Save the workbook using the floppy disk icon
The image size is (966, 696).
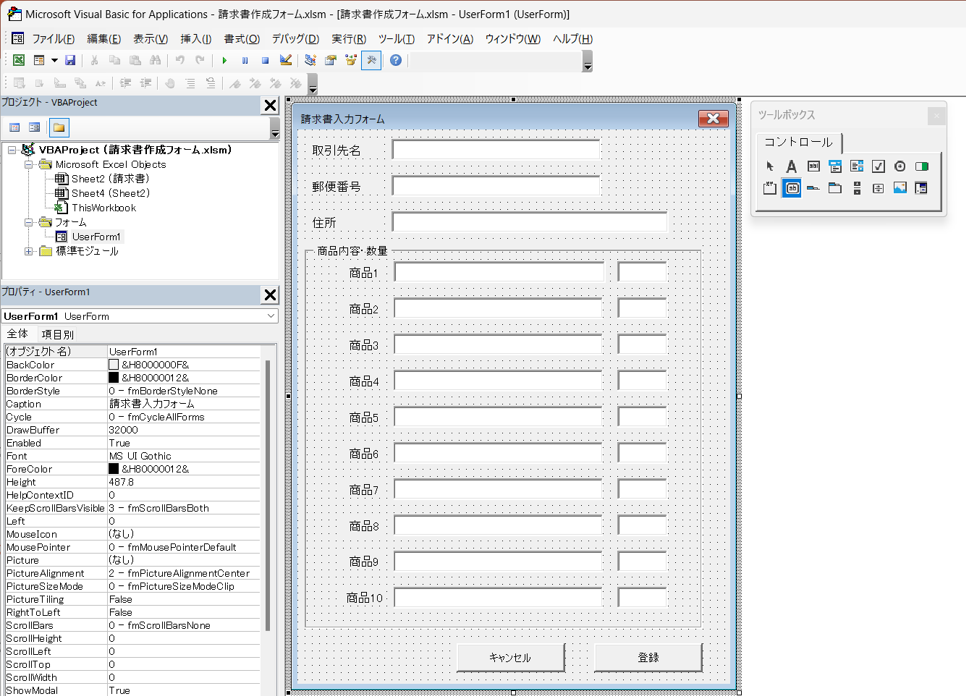(x=71, y=60)
